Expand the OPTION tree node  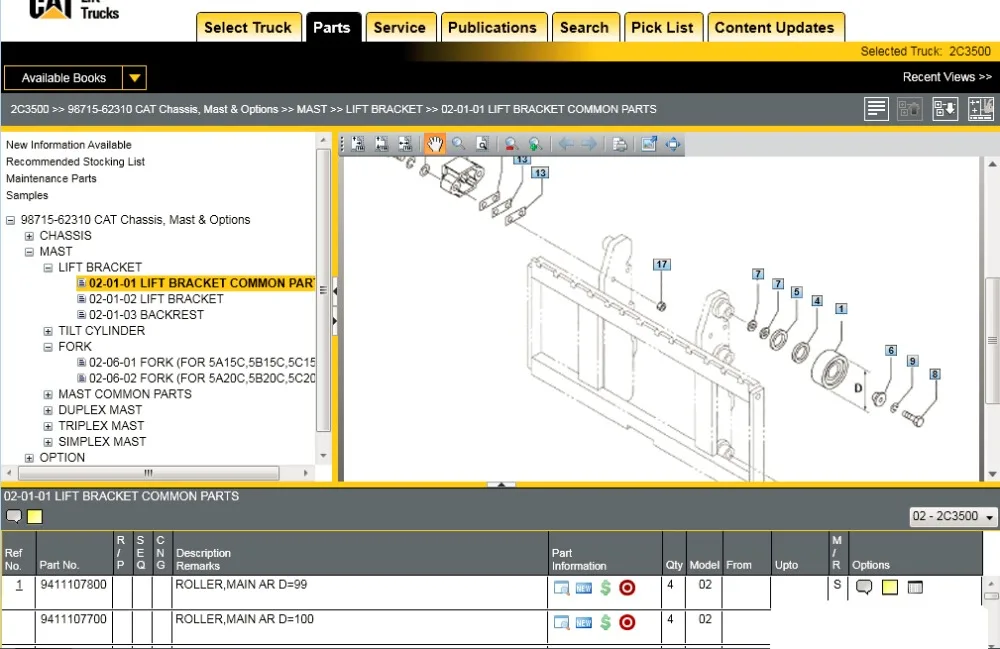(x=29, y=458)
